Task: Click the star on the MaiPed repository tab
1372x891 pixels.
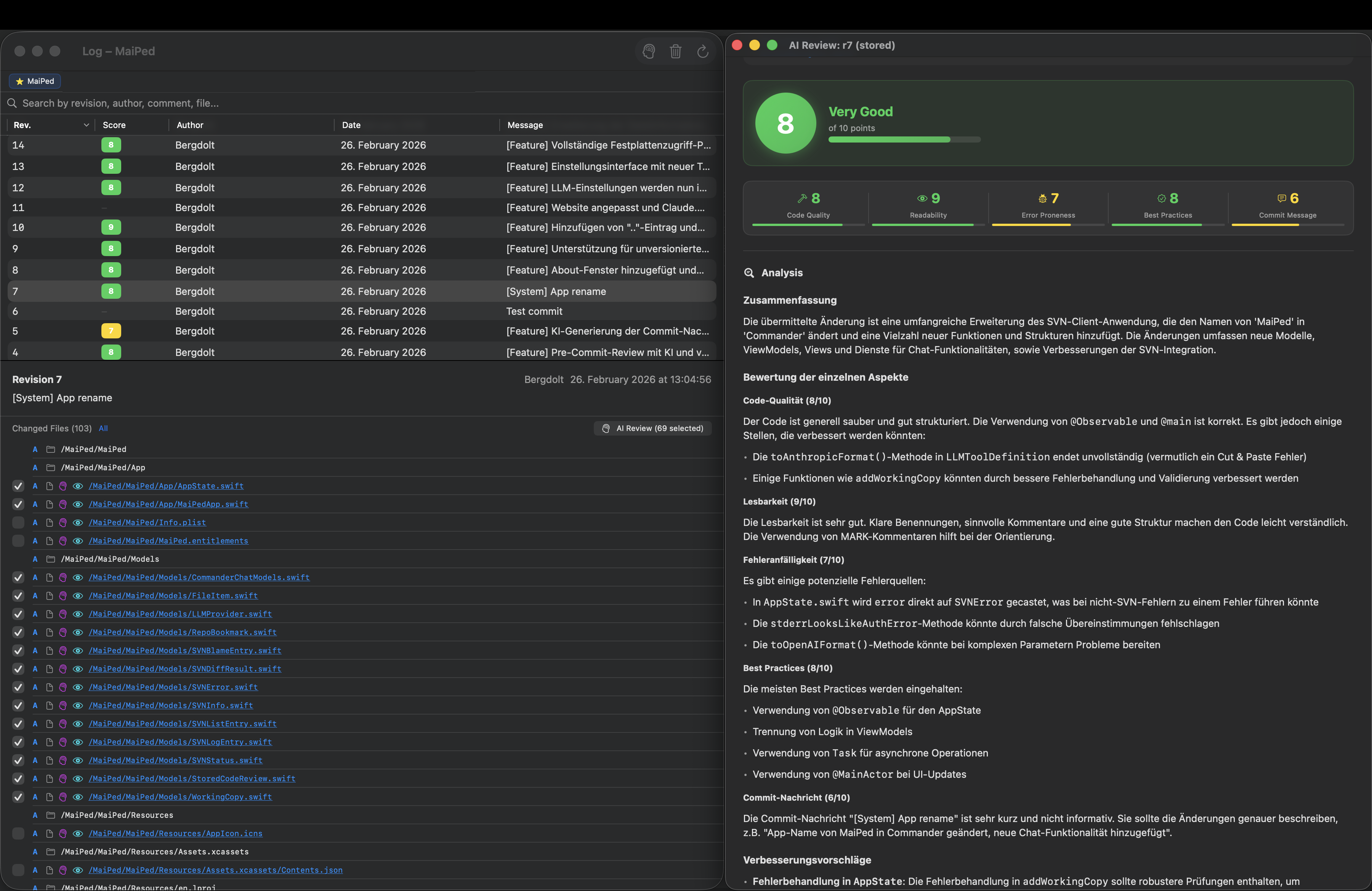Action: (x=20, y=81)
